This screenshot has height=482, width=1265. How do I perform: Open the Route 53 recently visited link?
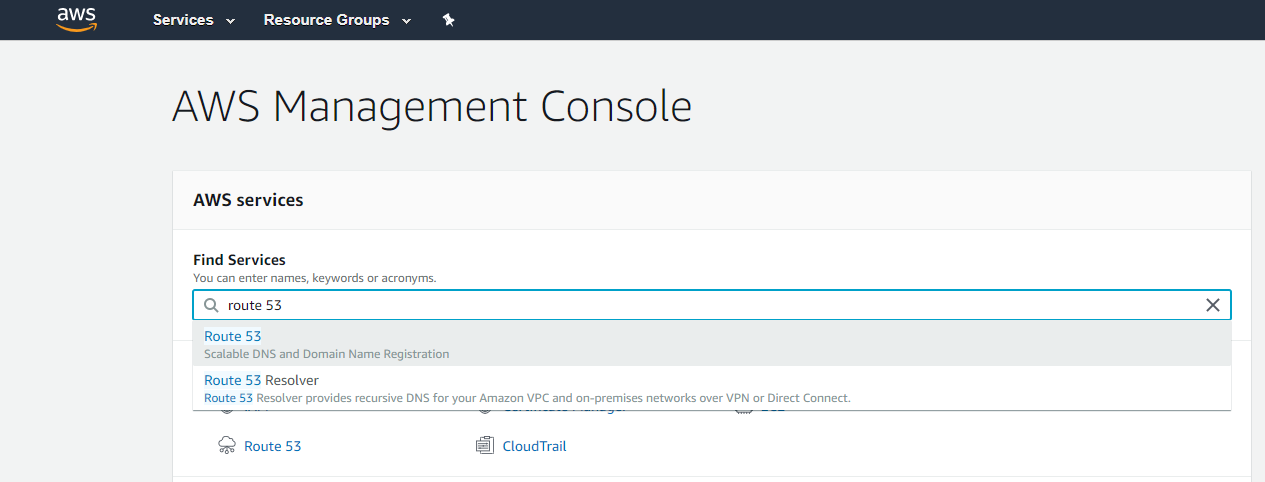pyautogui.click(x=272, y=446)
